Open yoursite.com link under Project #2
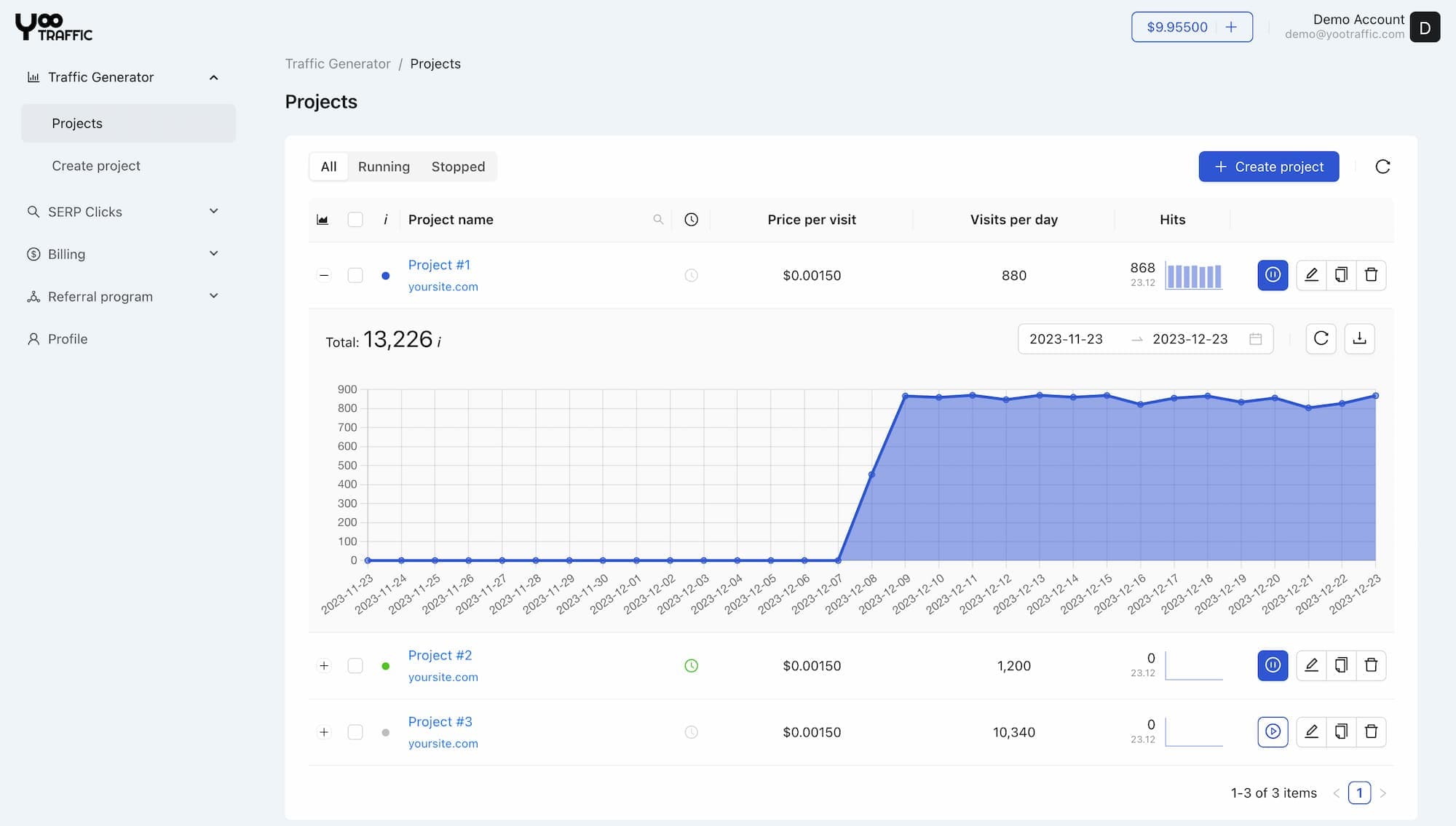 click(x=443, y=677)
